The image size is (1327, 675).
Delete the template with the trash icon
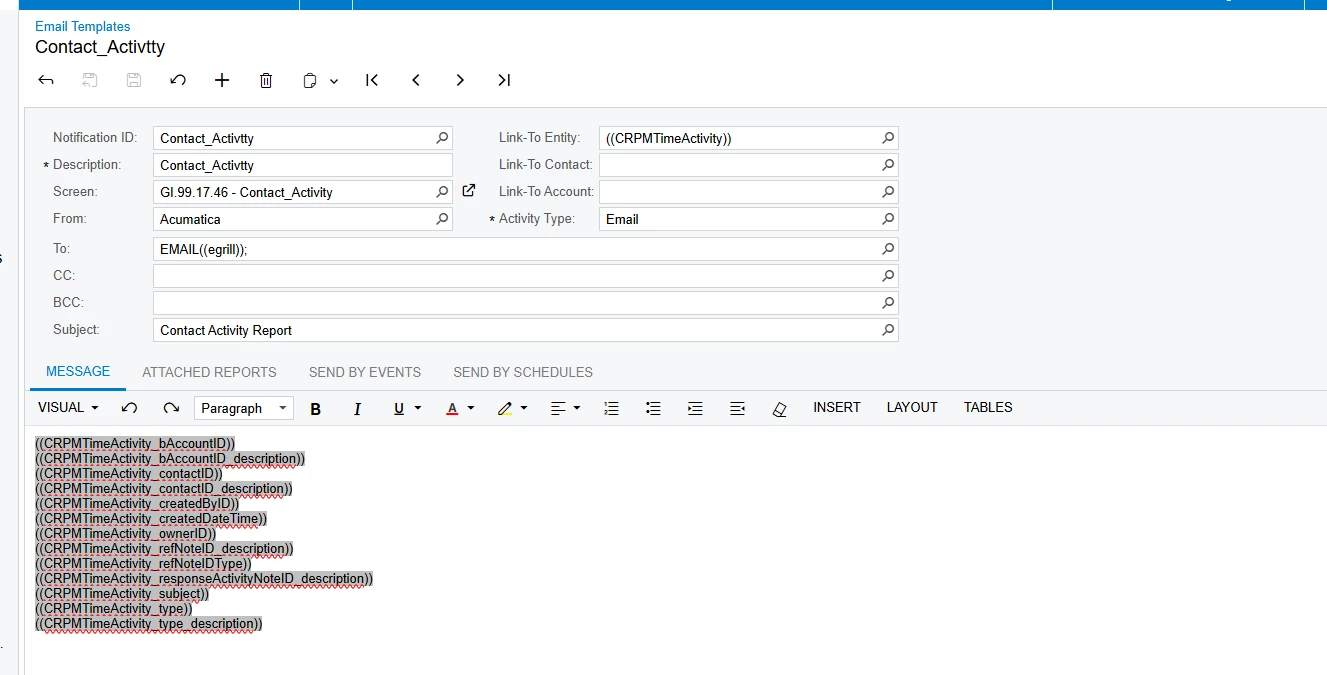(x=266, y=80)
